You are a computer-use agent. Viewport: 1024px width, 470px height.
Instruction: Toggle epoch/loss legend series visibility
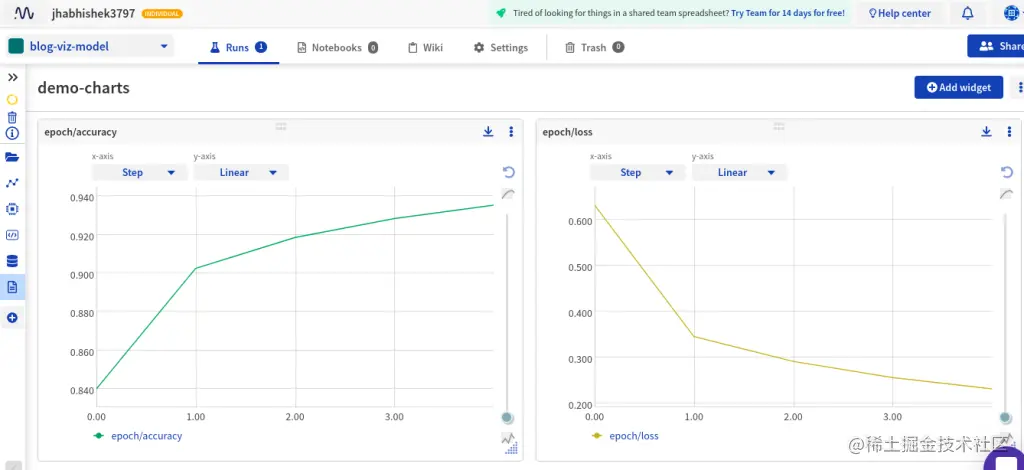[625, 436]
